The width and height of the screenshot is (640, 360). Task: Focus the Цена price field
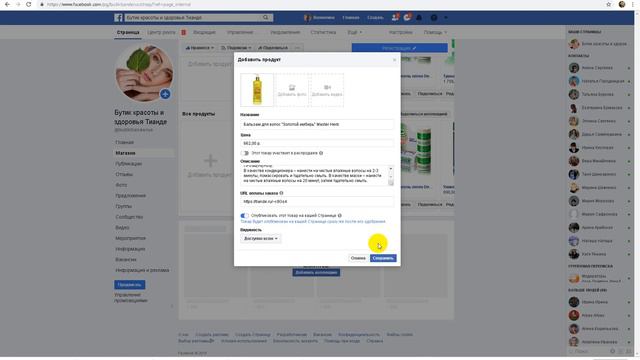(317, 143)
